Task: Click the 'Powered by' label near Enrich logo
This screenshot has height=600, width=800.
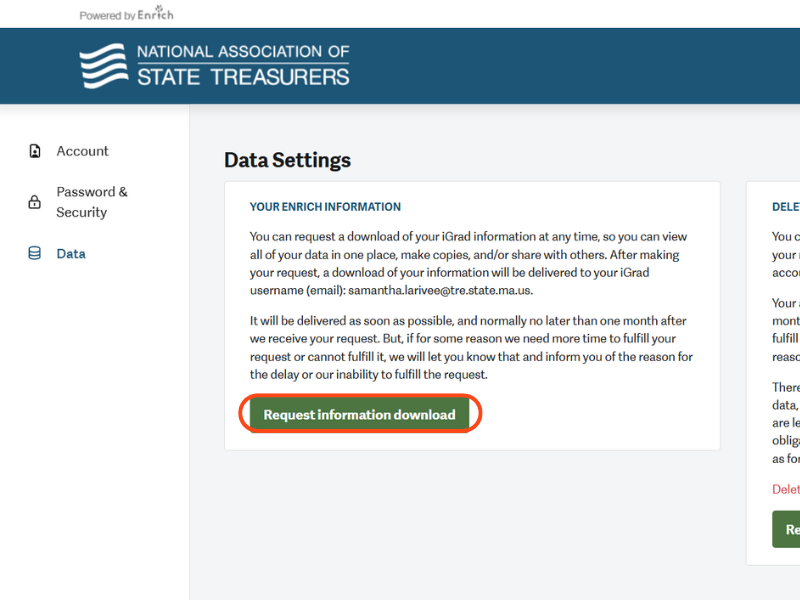Action: 108,14
